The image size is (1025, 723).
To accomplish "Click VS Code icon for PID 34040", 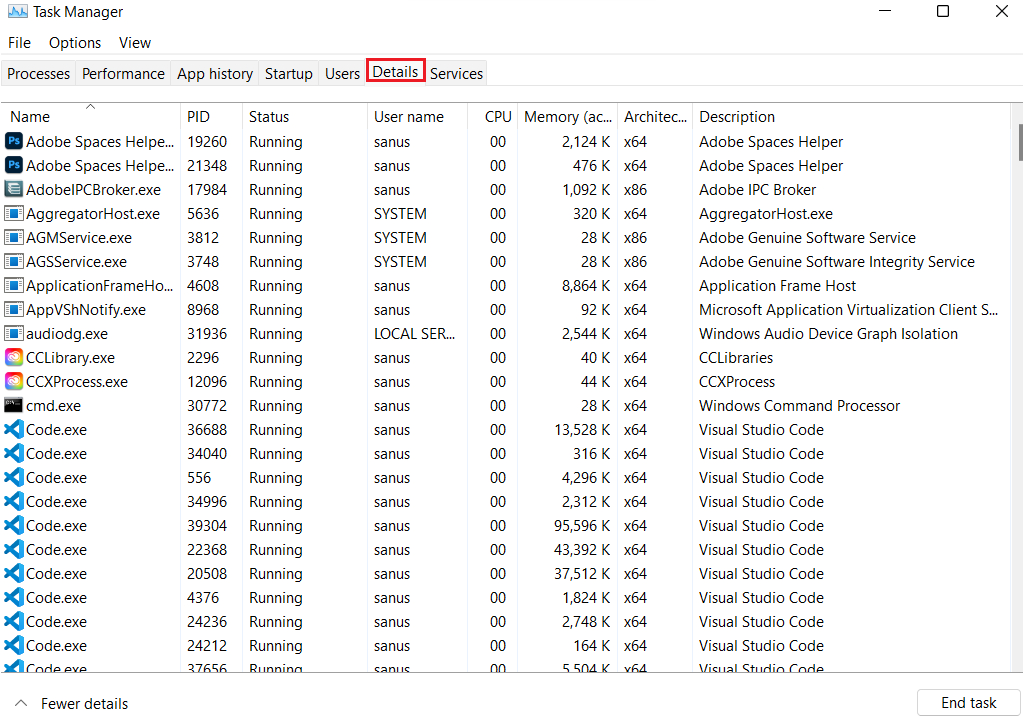I will tap(14, 453).
